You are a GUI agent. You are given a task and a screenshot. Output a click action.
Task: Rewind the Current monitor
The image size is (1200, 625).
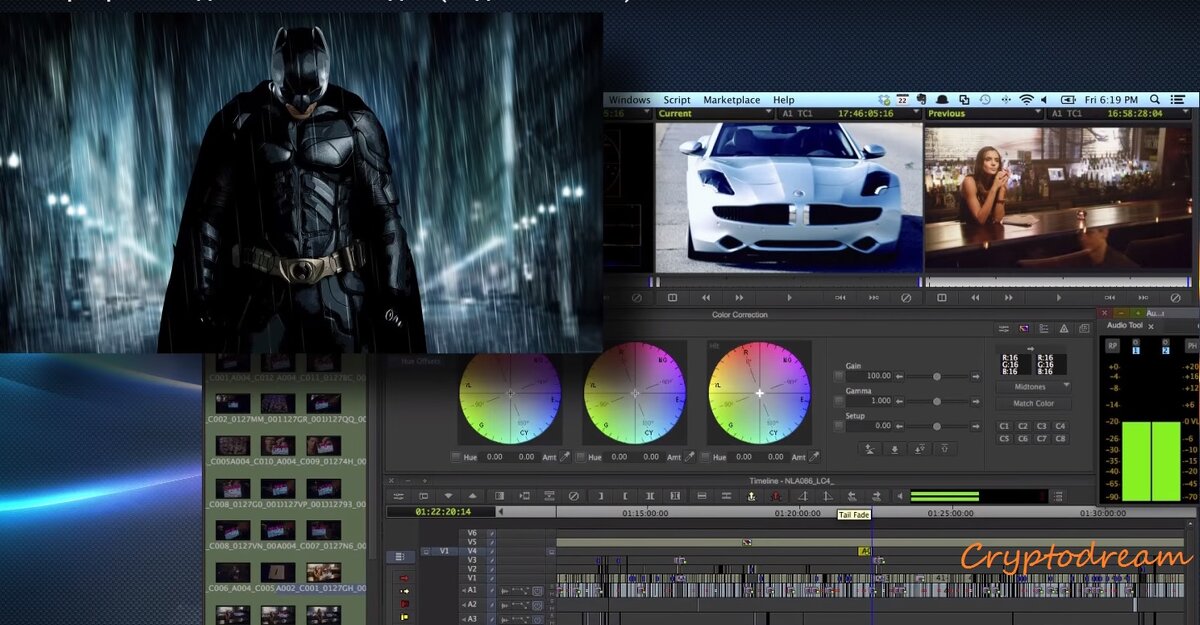click(706, 297)
